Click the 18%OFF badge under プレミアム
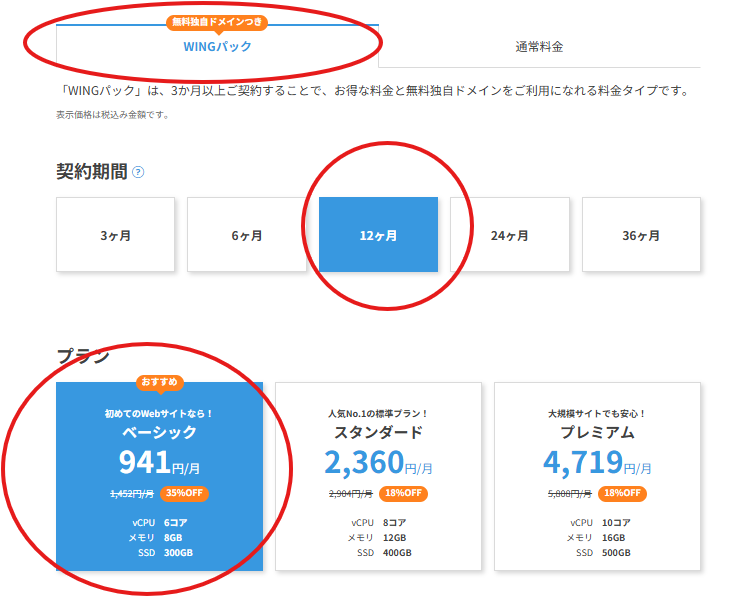The width and height of the screenshot is (733, 596). [622, 493]
